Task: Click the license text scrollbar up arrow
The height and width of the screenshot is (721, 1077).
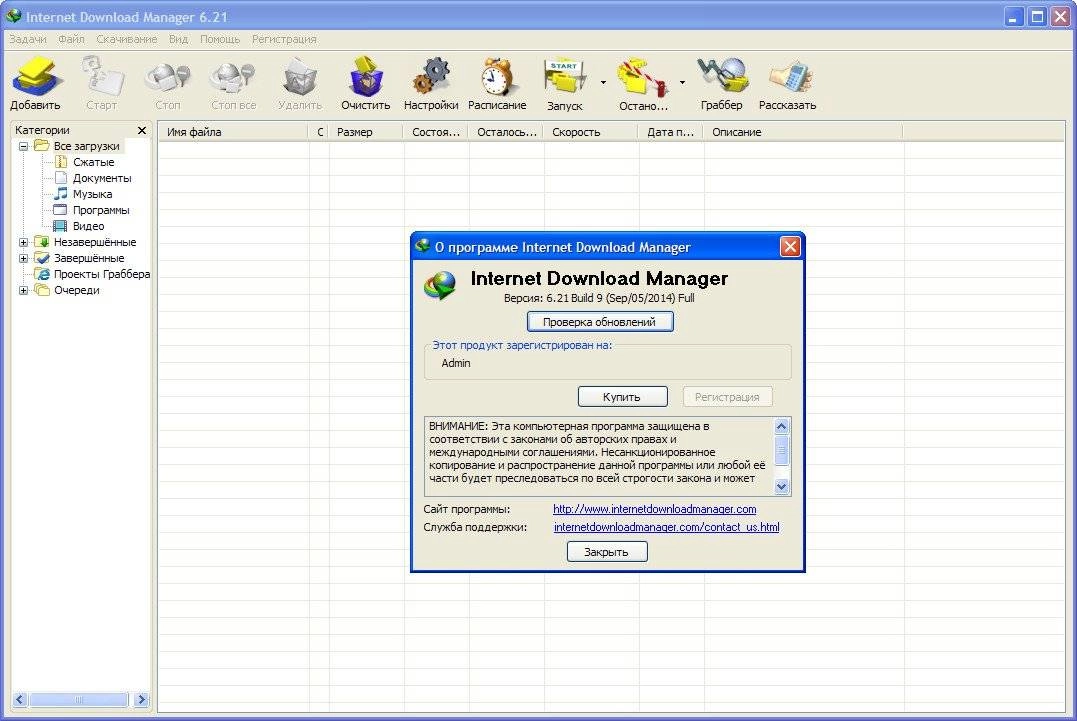Action: [781, 426]
